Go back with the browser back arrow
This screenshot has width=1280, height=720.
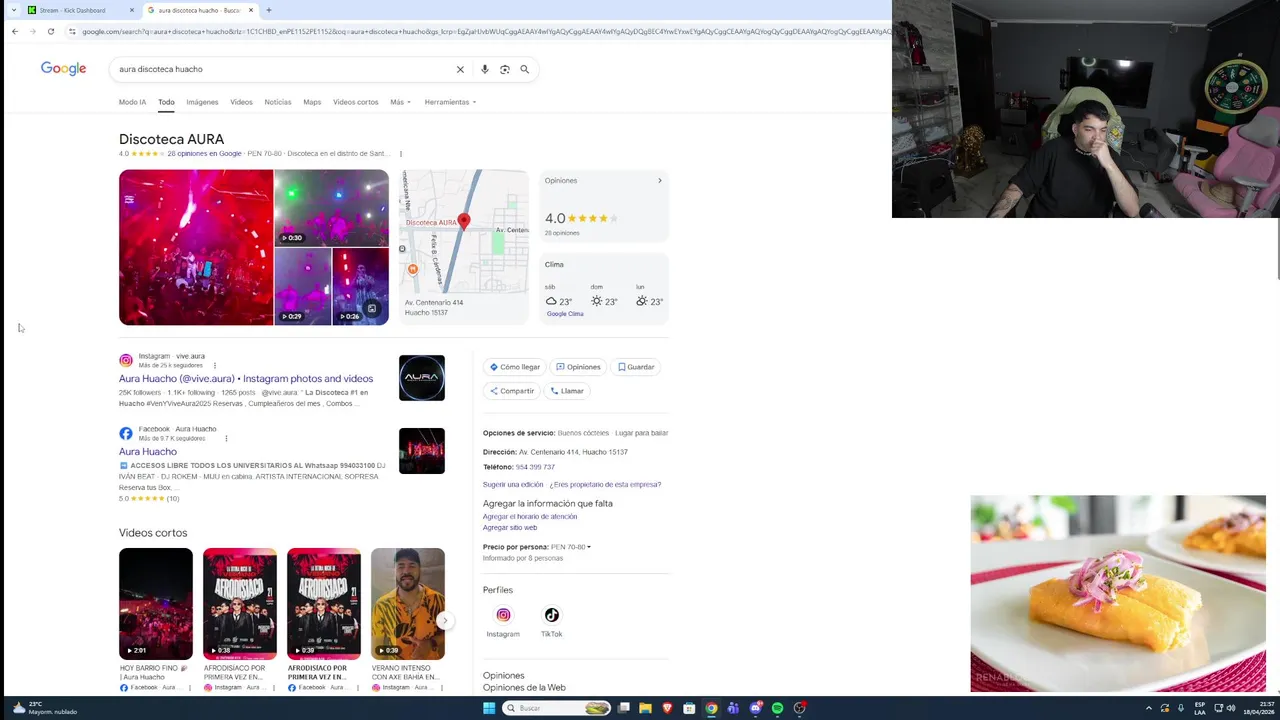(x=15, y=31)
